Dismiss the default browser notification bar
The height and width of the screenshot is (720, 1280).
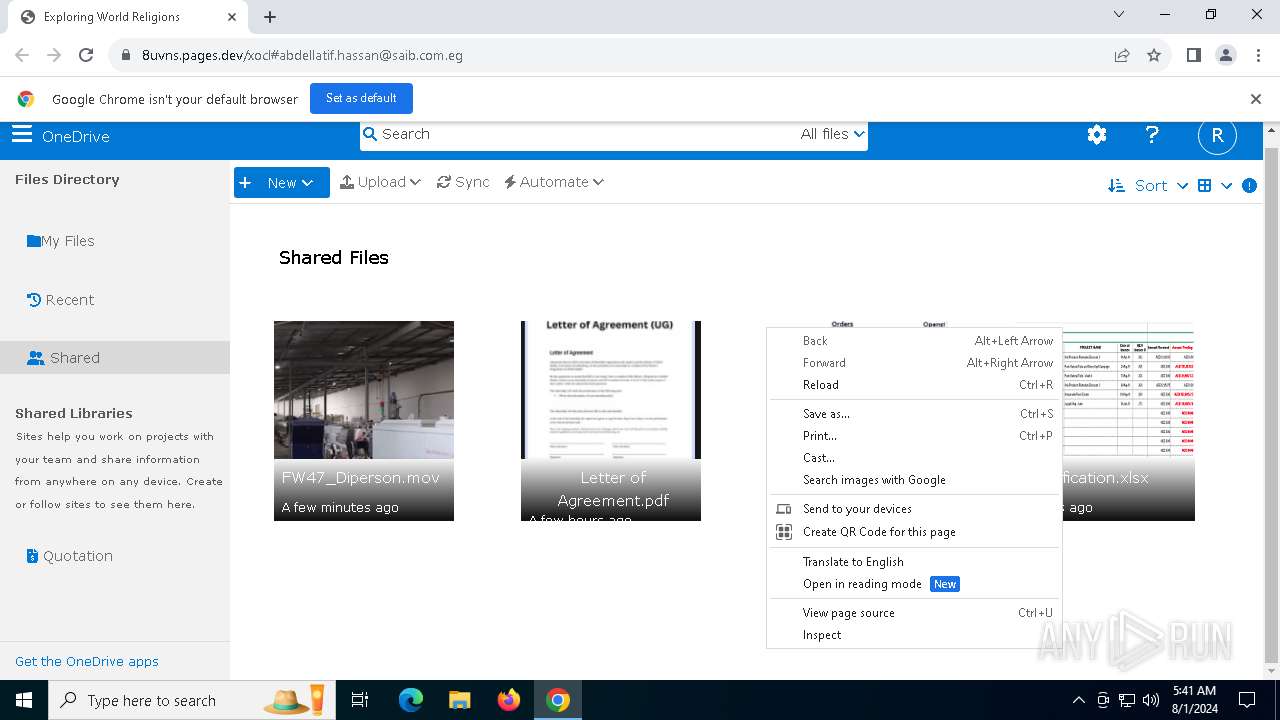pos(1255,99)
